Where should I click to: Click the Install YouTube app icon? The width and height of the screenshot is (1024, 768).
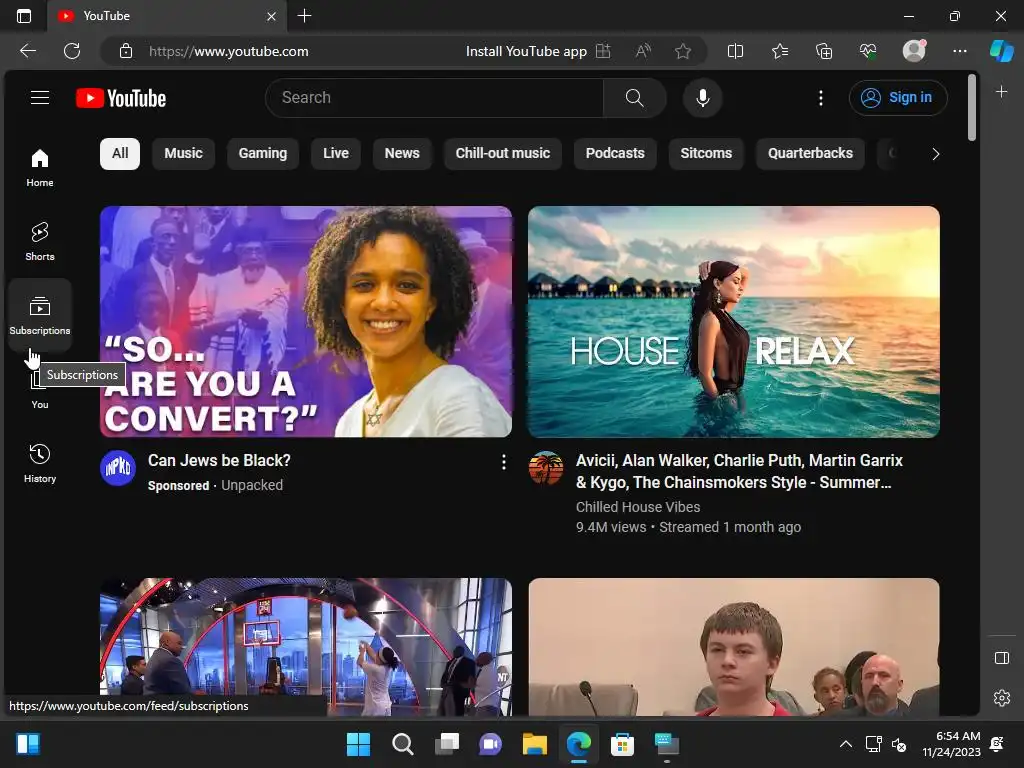[603, 51]
